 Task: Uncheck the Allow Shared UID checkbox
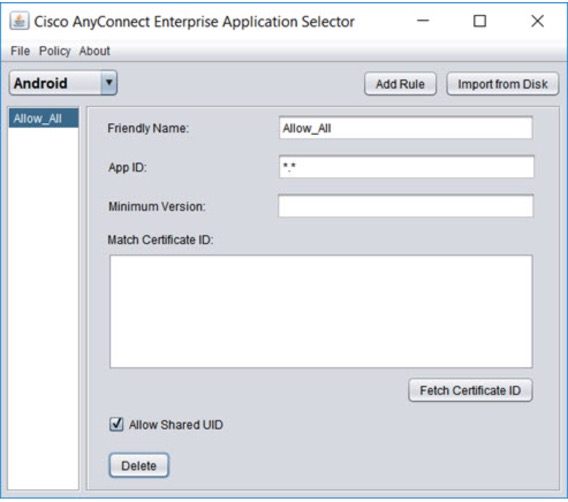click(x=116, y=424)
